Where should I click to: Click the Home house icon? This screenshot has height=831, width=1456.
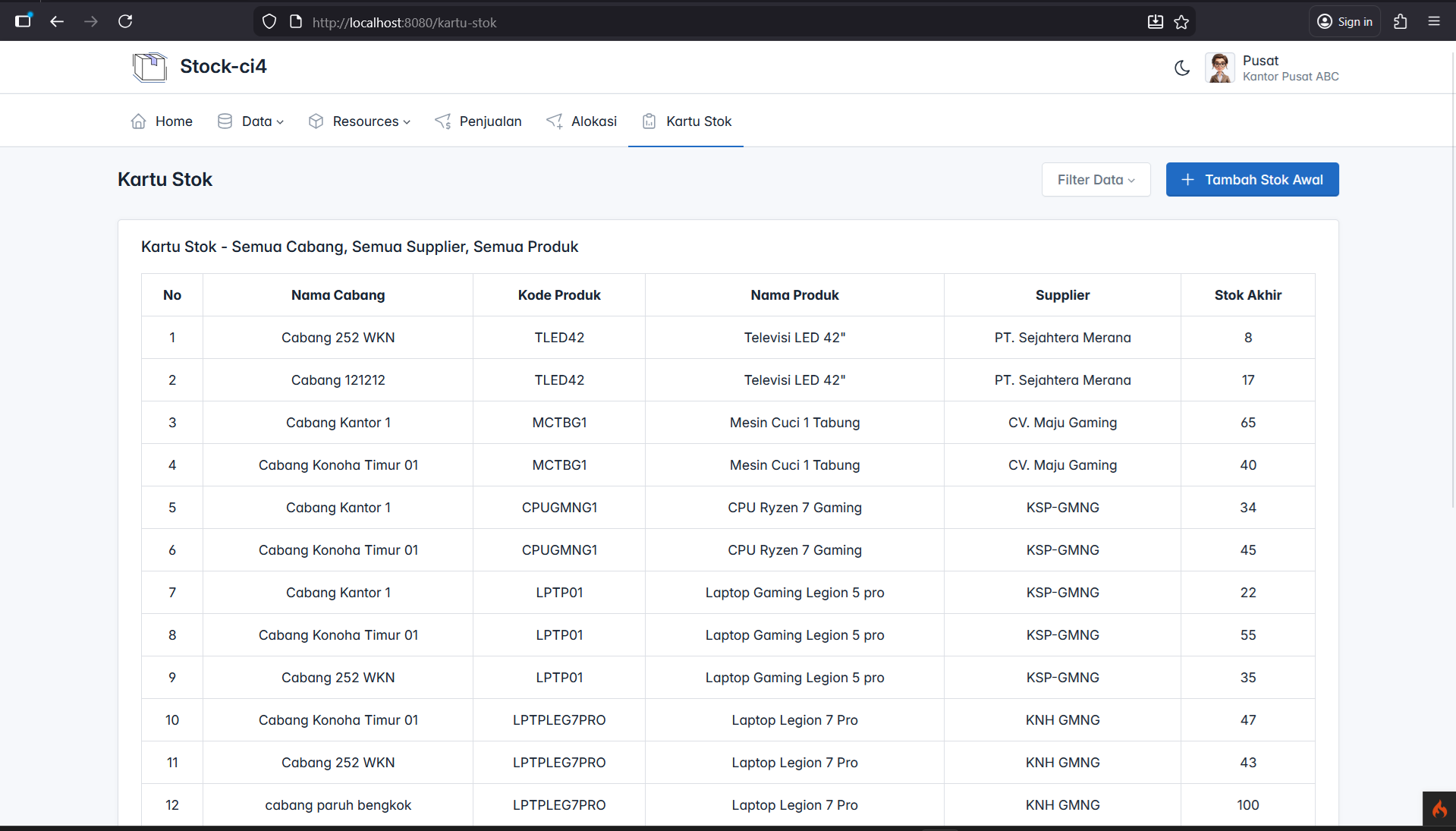pos(138,121)
